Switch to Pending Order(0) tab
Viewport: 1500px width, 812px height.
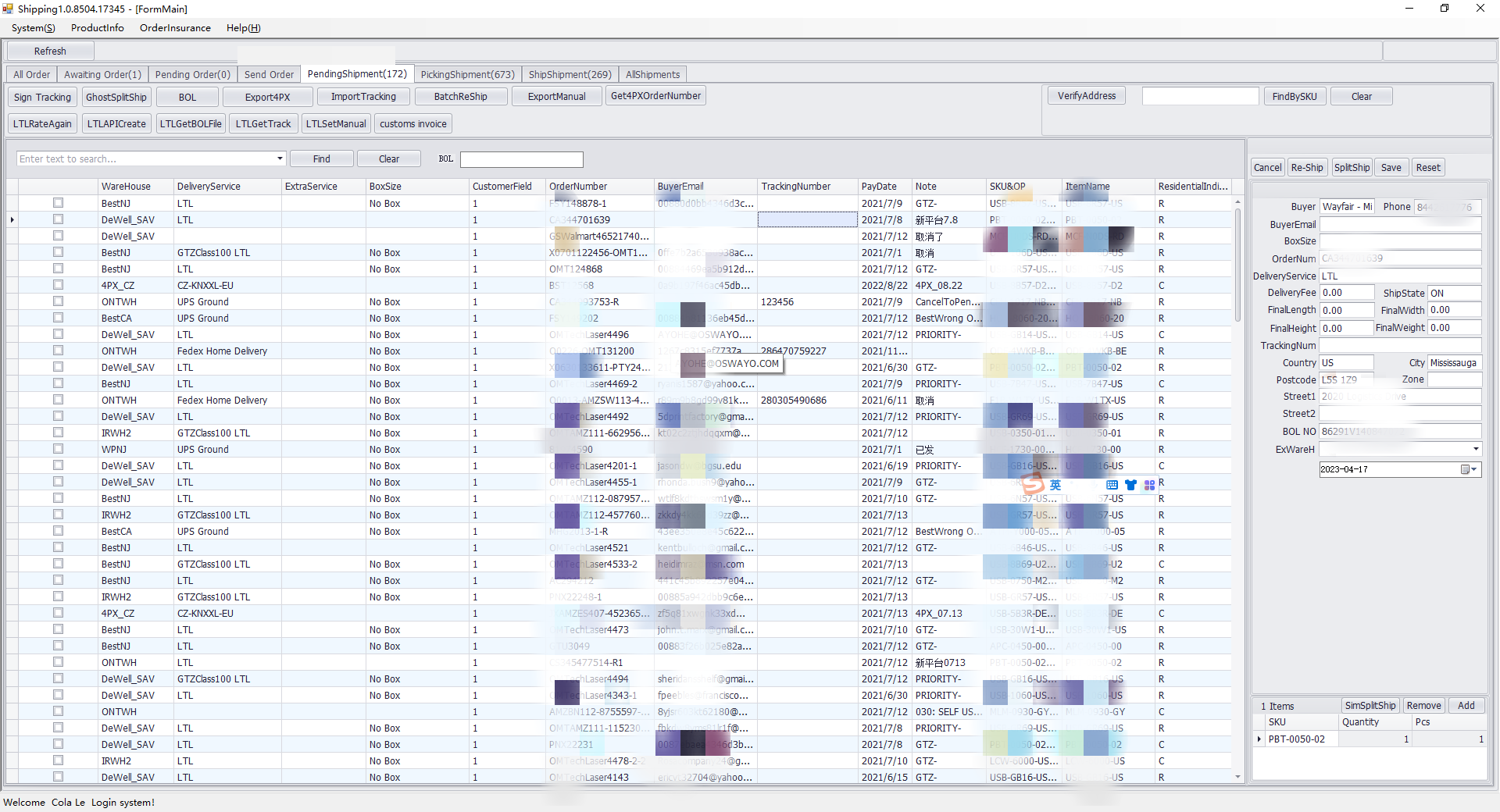coord(193,75)
